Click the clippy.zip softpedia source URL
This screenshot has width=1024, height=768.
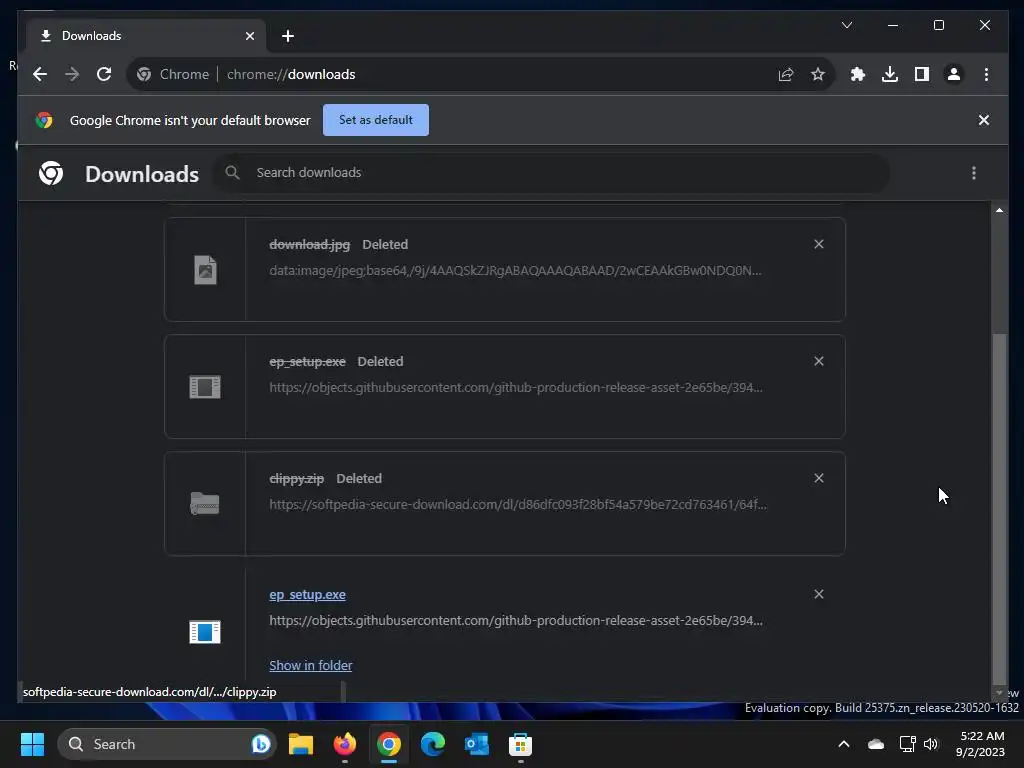click(518, 505)
